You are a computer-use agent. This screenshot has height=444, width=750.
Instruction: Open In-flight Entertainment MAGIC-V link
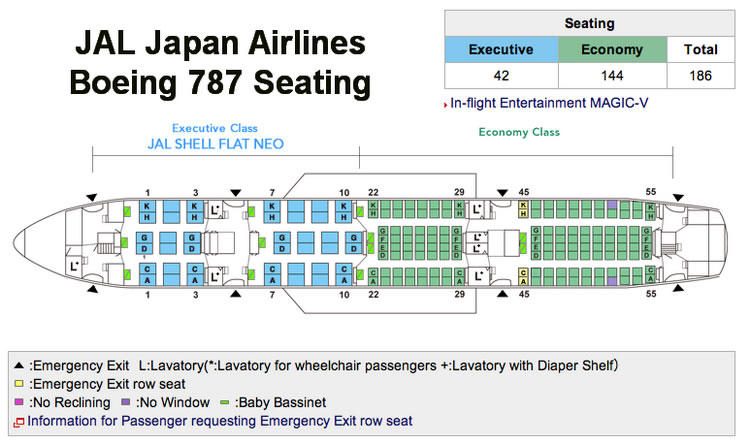(549, 103)
